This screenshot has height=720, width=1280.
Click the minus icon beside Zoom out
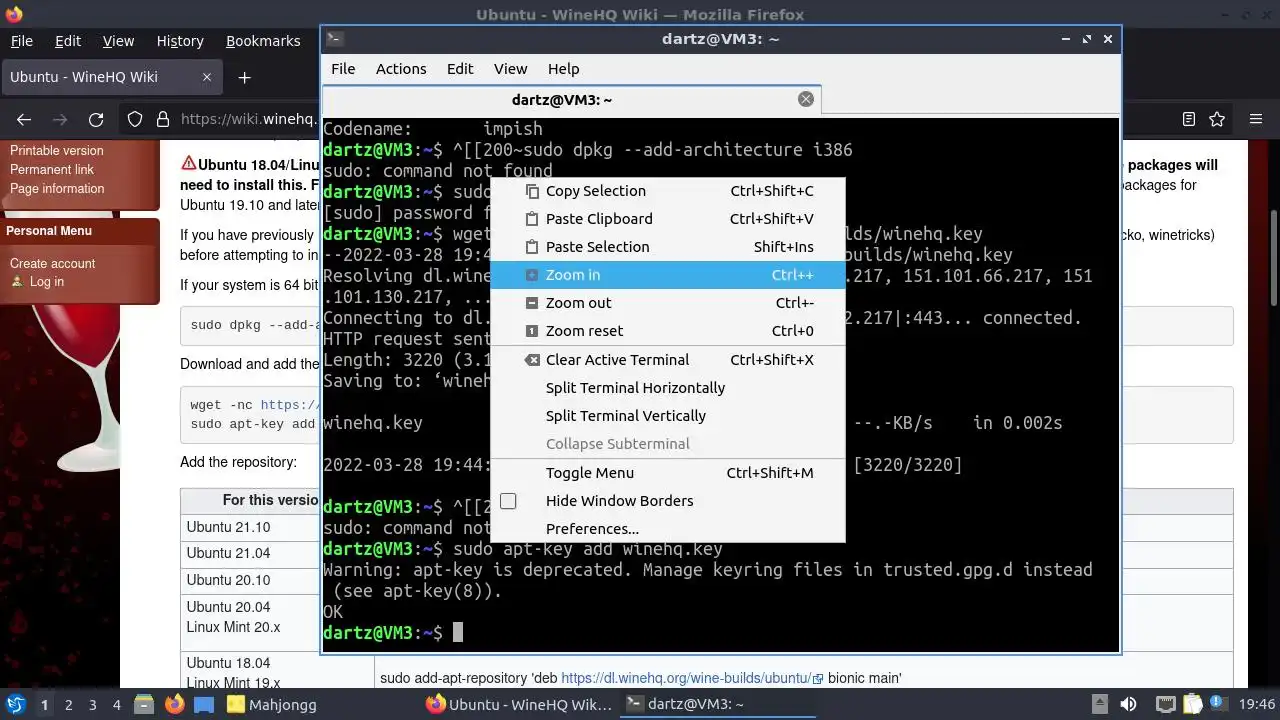(x=532, y=303)
